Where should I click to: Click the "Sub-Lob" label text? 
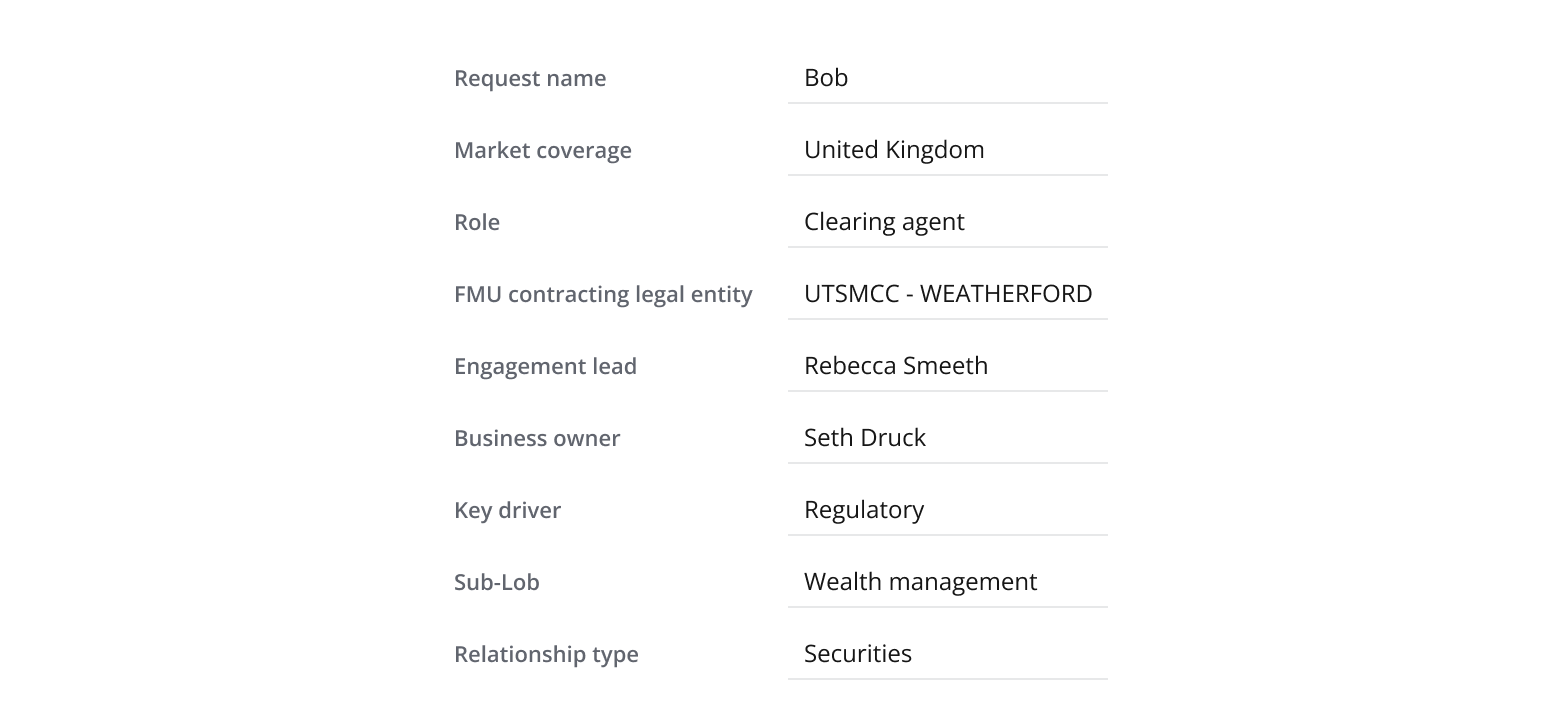tap(497, 583)
